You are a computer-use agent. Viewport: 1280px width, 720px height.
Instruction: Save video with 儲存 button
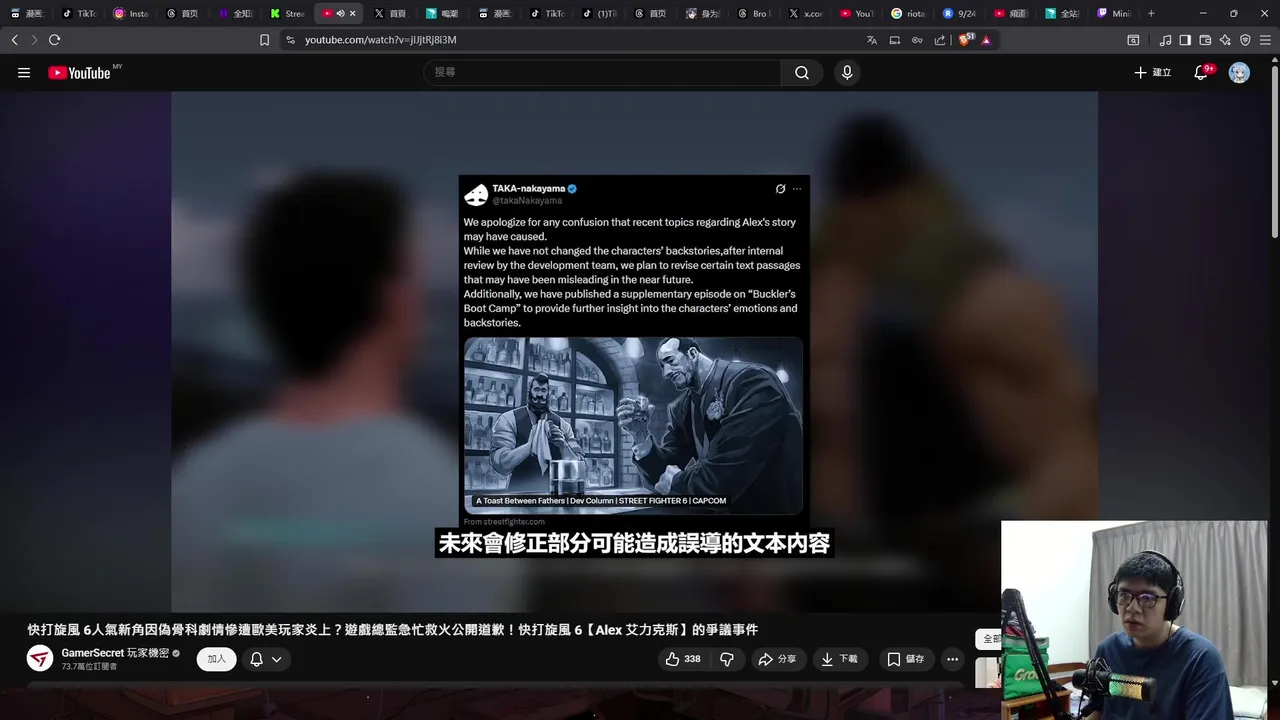(x=905, y=659)
